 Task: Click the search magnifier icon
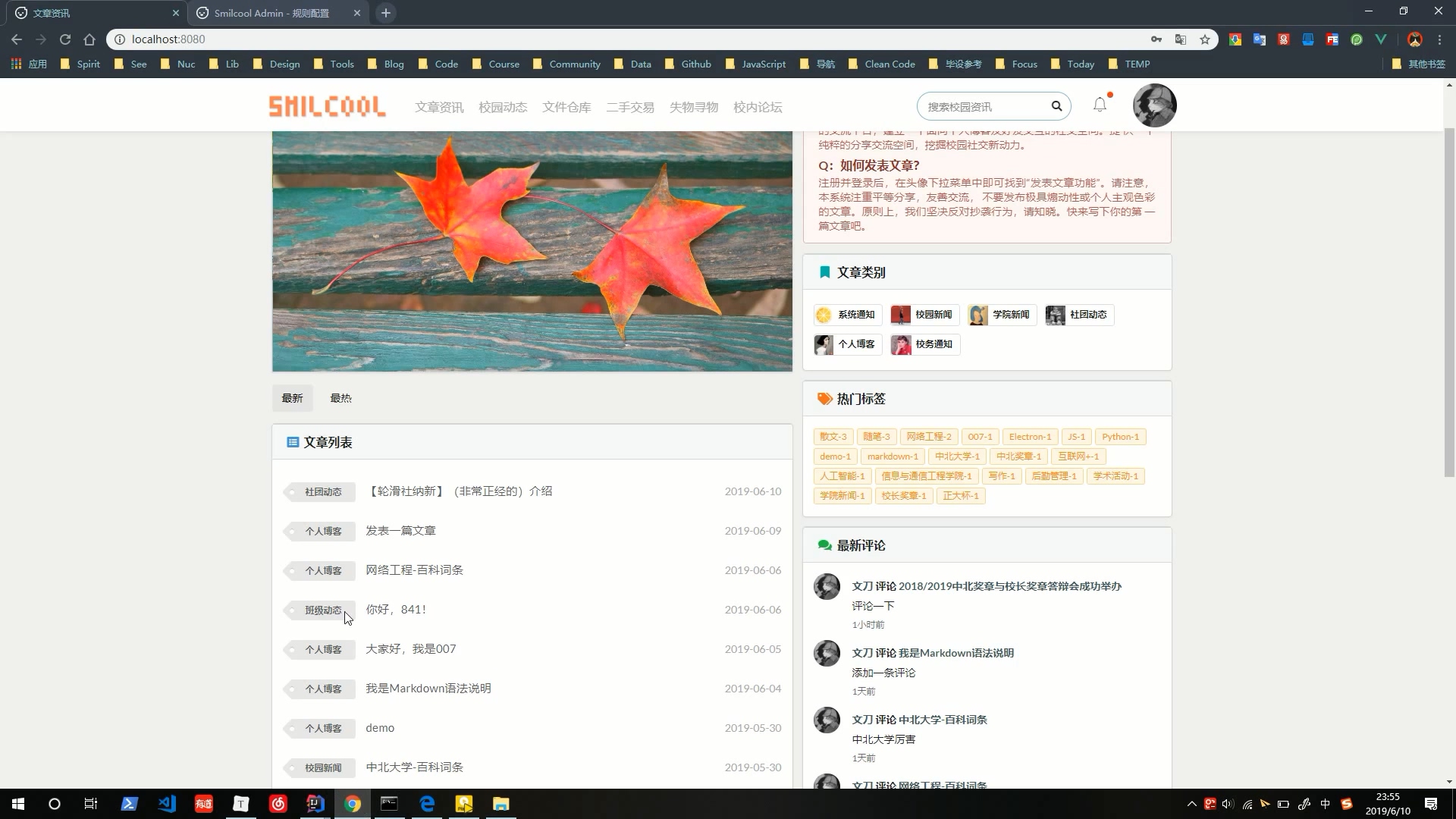(1056, 106)
